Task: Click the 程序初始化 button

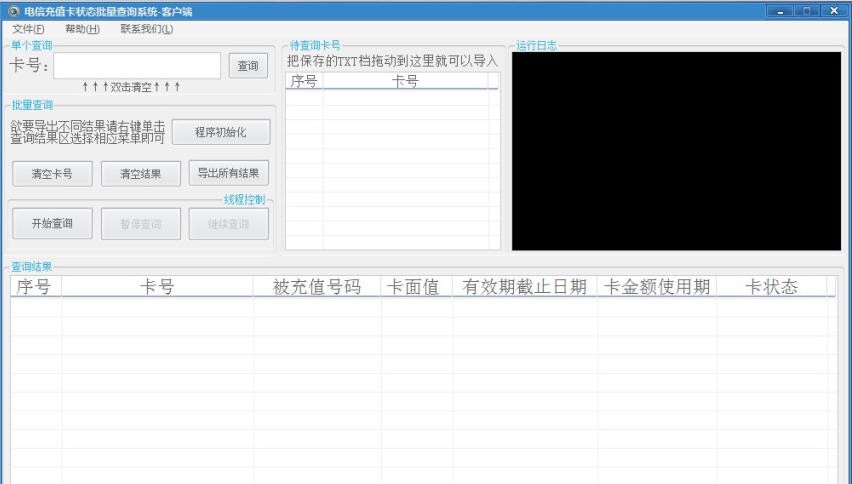Action: point(221,132)
